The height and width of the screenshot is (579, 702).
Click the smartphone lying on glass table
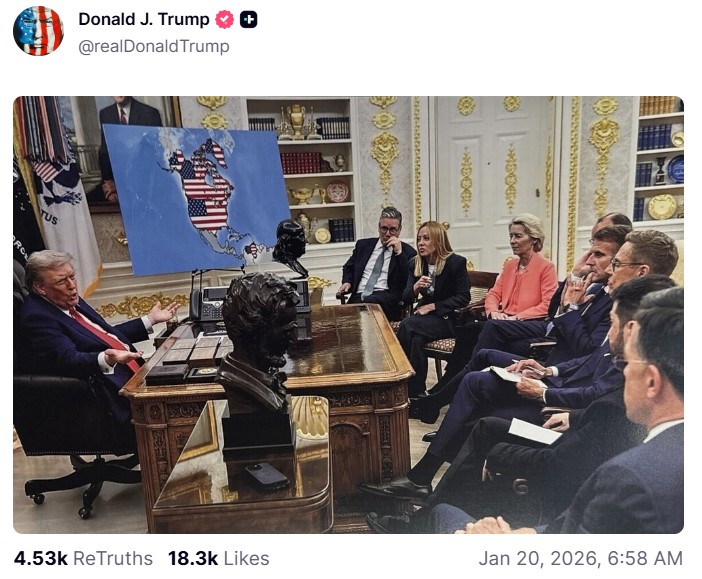click(267, 476)
